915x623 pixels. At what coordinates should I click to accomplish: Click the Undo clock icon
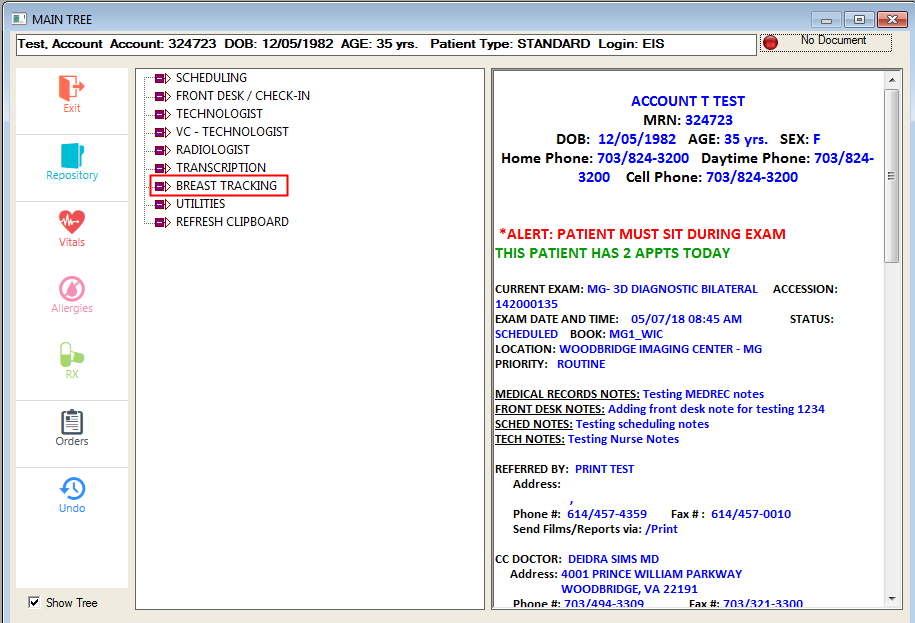pyautogui.click(x=72, y=489)
